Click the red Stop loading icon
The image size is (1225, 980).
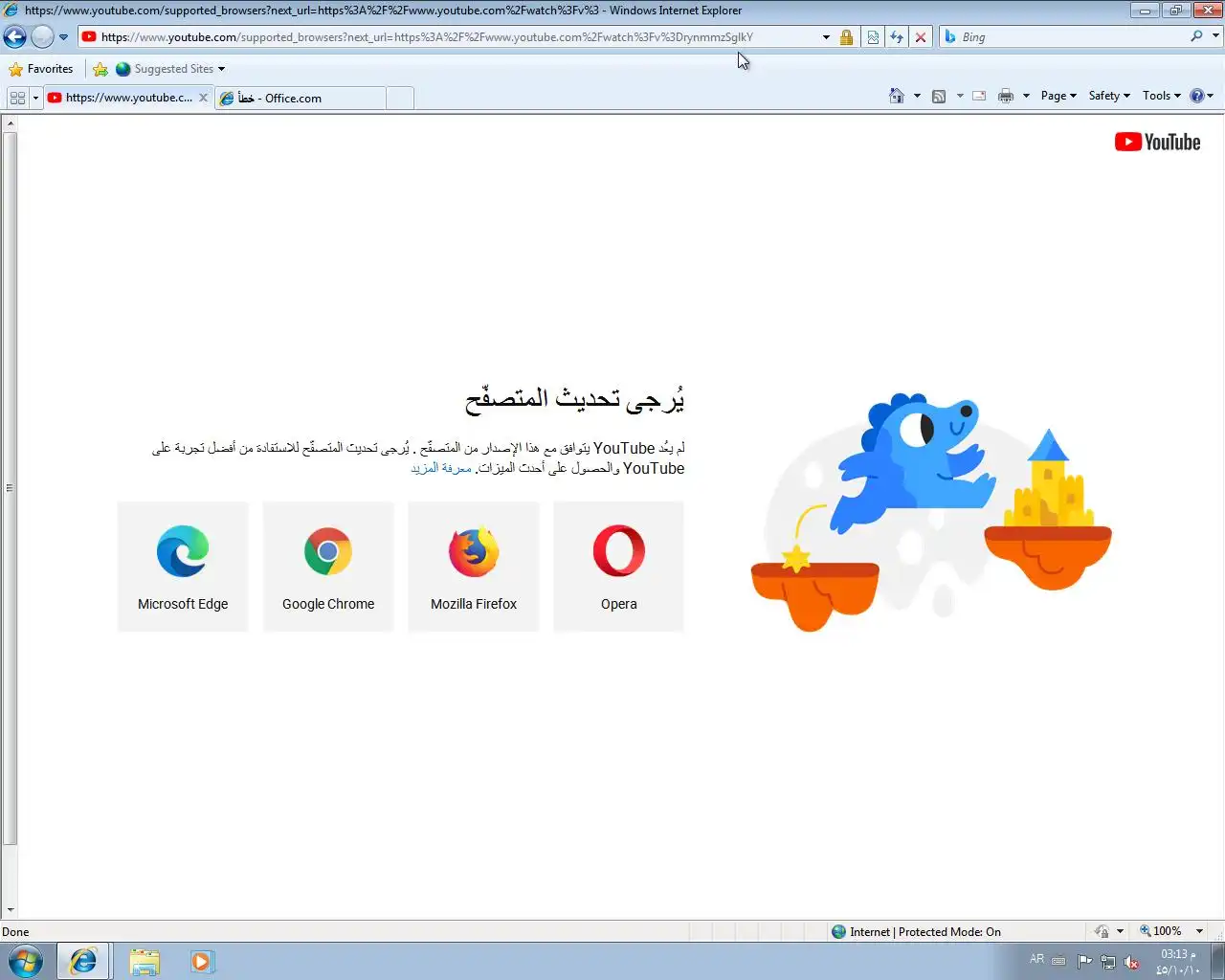pos(921,37)
